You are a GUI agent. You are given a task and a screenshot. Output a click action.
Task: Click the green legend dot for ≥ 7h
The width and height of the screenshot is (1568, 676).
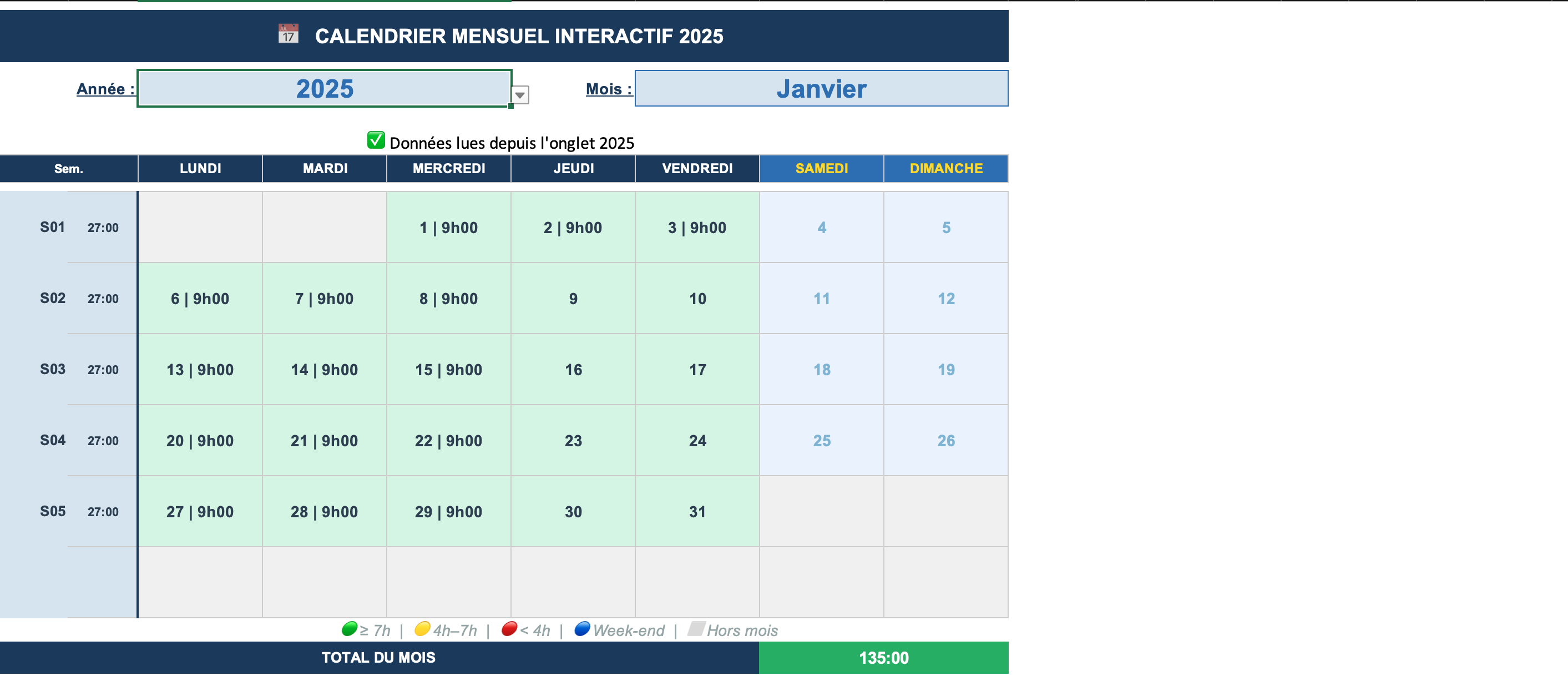click(350, 629)
